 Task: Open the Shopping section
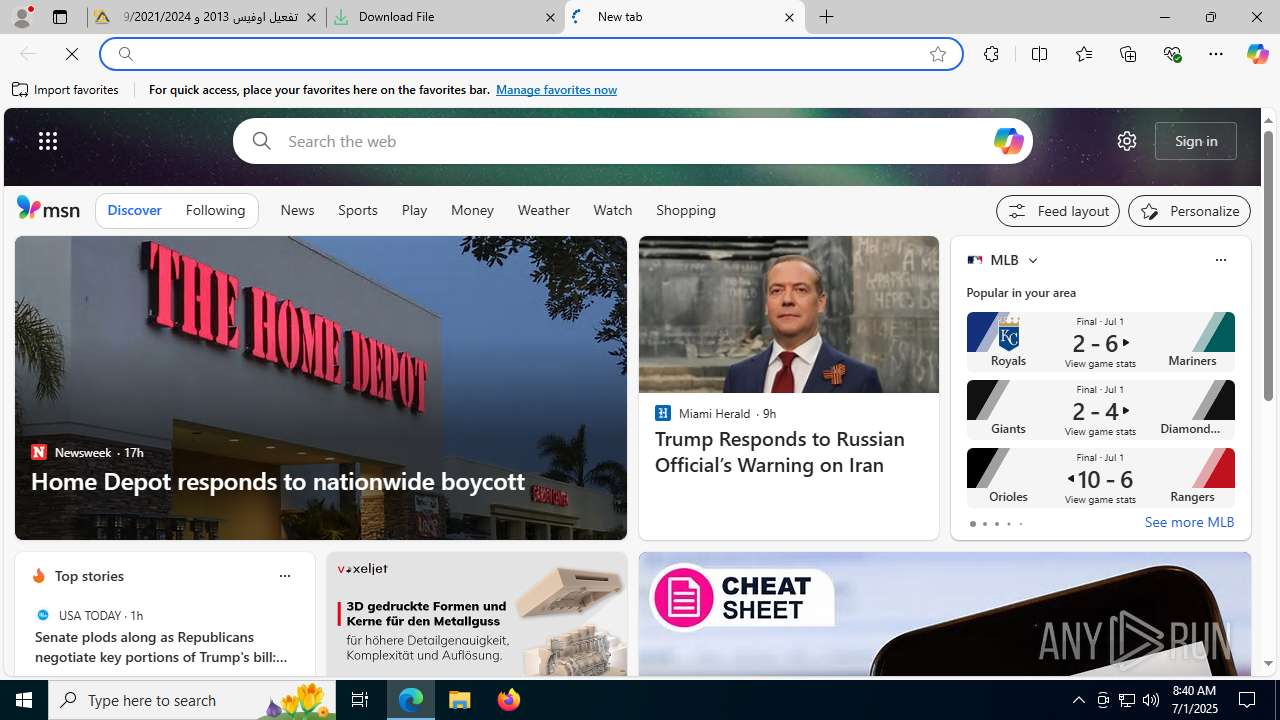pyautogui.click(x=686, y=210)
